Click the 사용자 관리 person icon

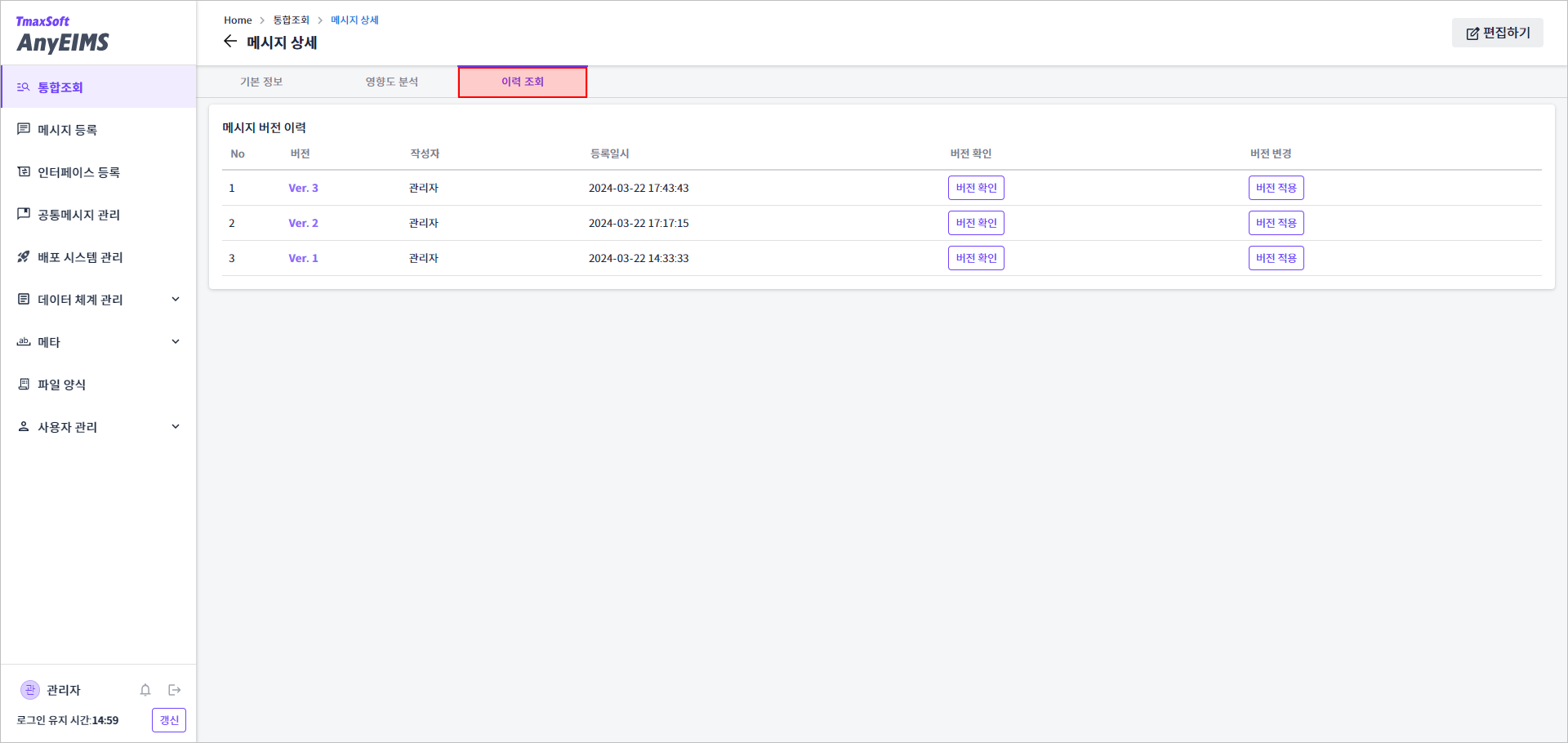(x=24, y=426)
